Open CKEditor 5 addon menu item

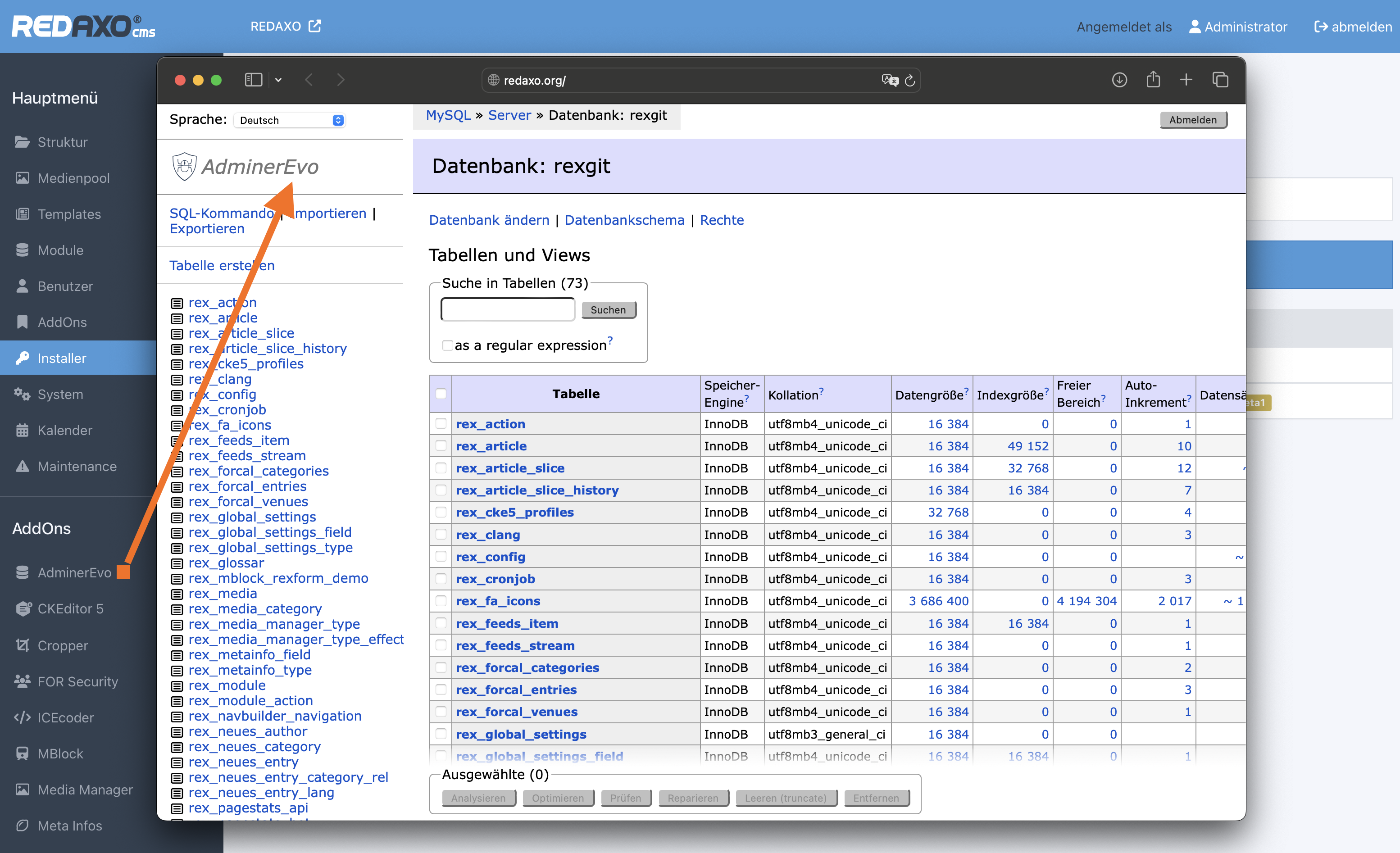(70, 609)
